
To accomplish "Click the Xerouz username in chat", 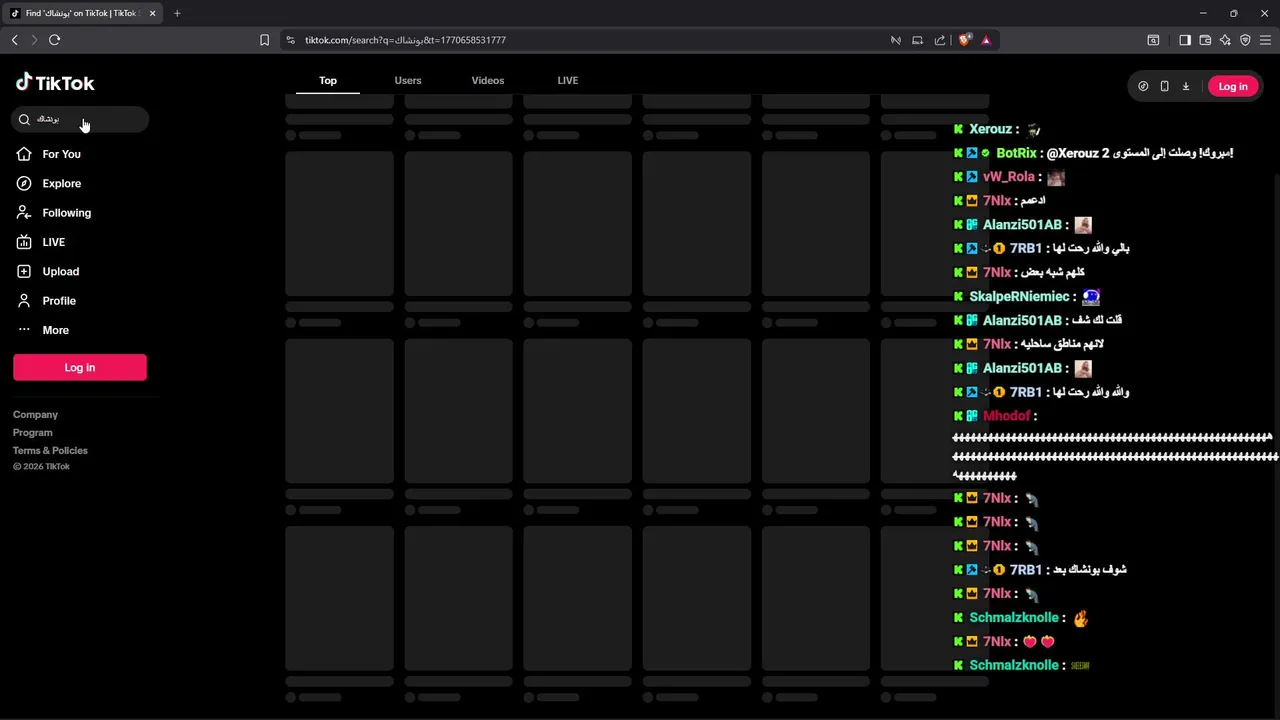I will [991, 129].
